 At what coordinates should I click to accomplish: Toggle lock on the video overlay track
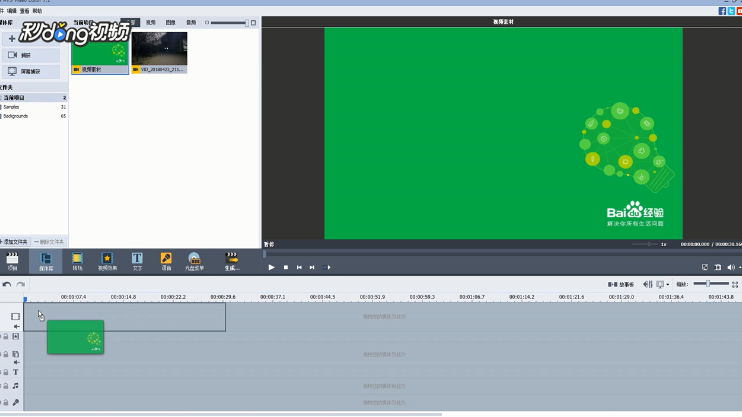pos(6,354)
